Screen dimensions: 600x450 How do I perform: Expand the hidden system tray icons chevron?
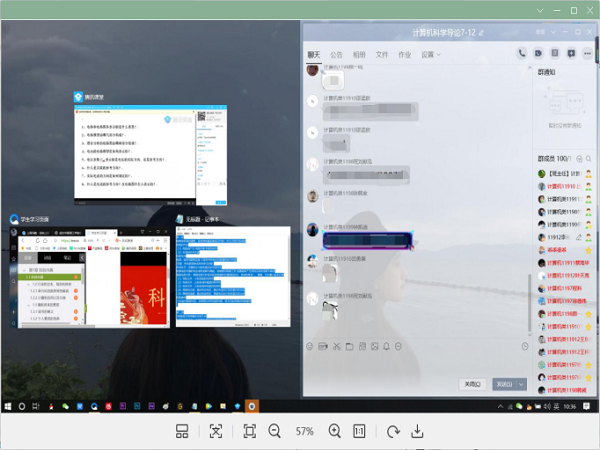[502, 407]
